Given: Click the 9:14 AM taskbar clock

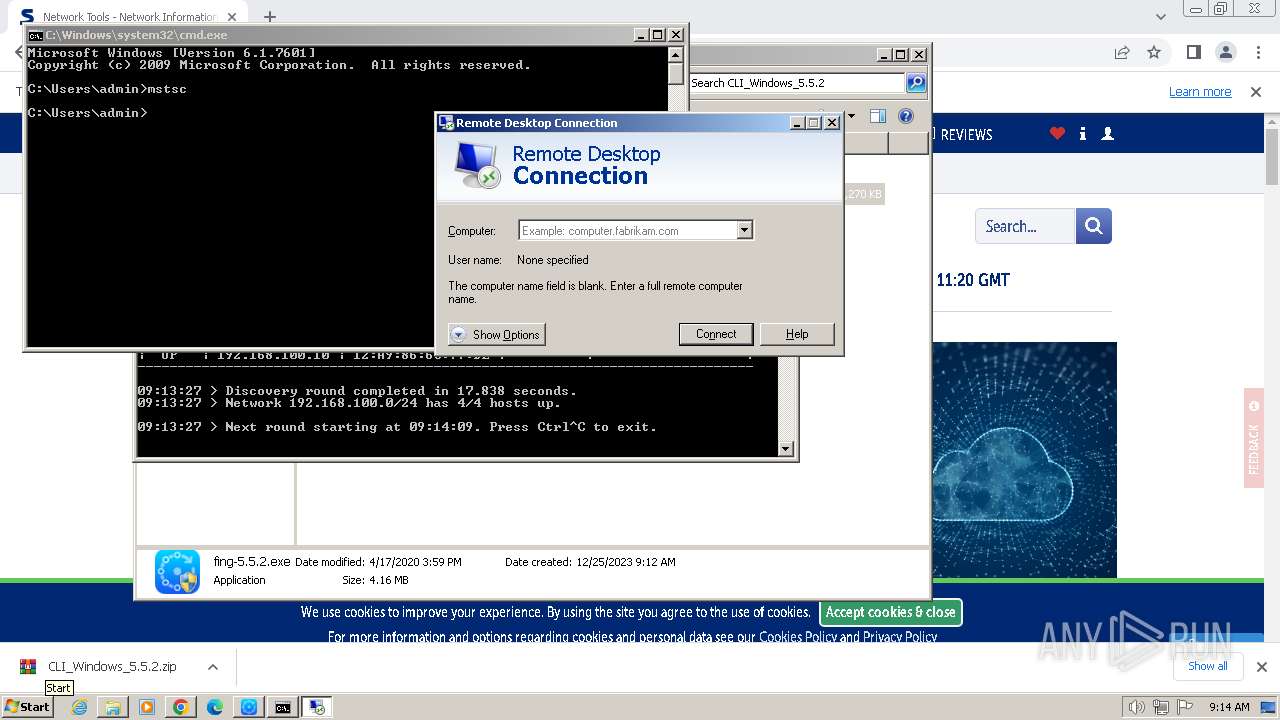Looking at the screenshot, I should pos(1229,707).
